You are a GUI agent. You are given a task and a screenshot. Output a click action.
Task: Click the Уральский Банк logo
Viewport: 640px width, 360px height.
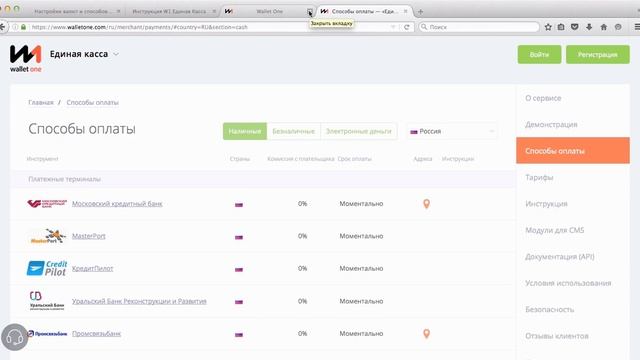point(47,301)
